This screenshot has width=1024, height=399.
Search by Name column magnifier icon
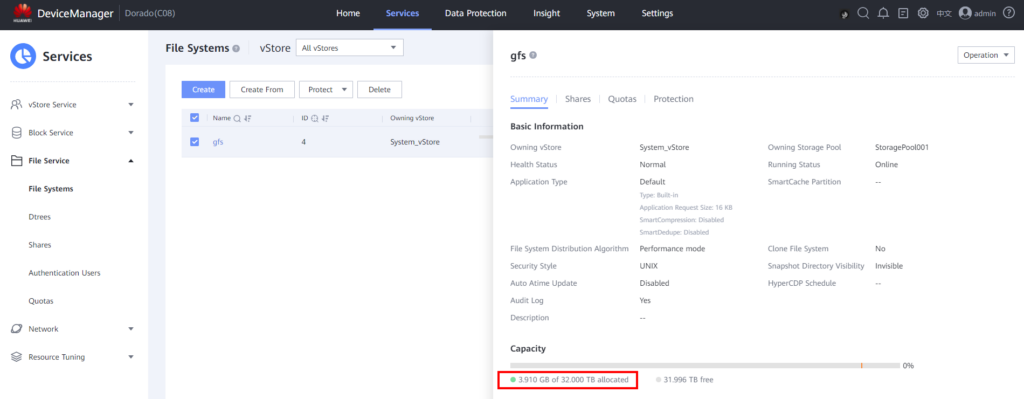(238, 118)
